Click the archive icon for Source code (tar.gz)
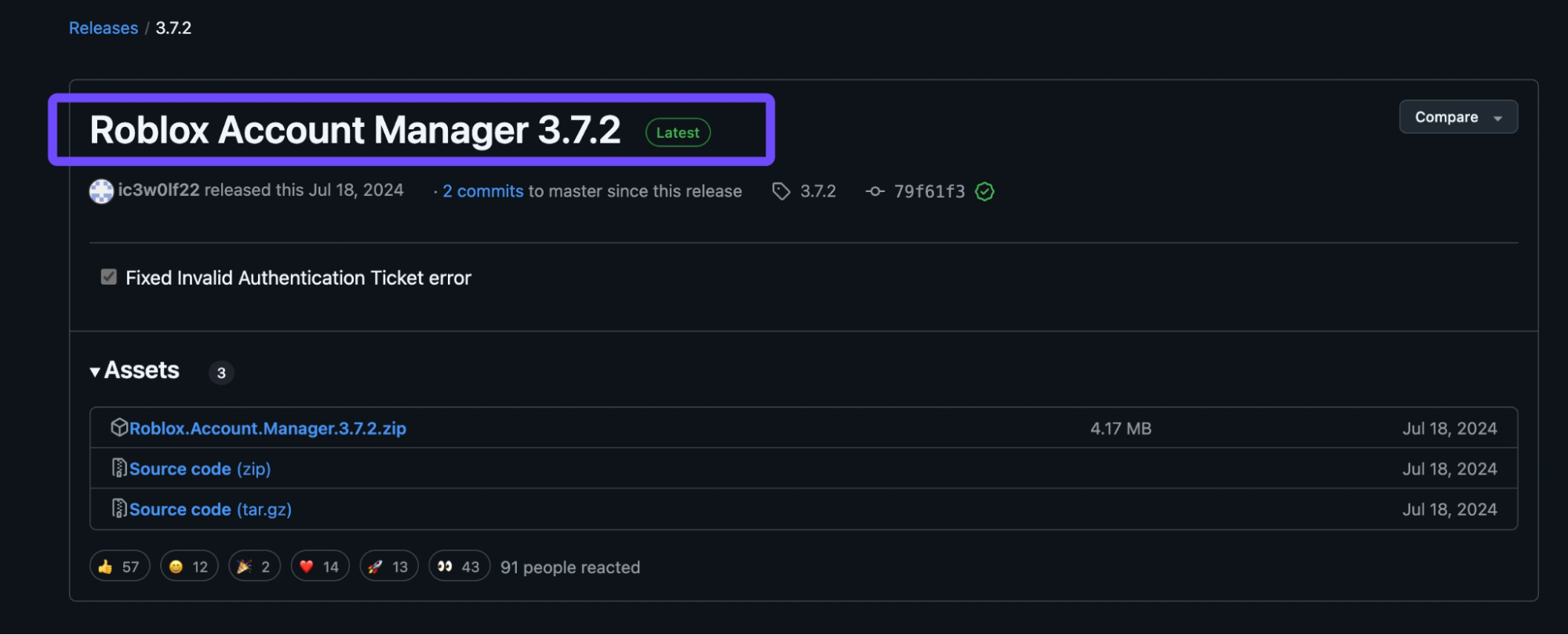1568x635 pixels. click(x=119, y=508)
